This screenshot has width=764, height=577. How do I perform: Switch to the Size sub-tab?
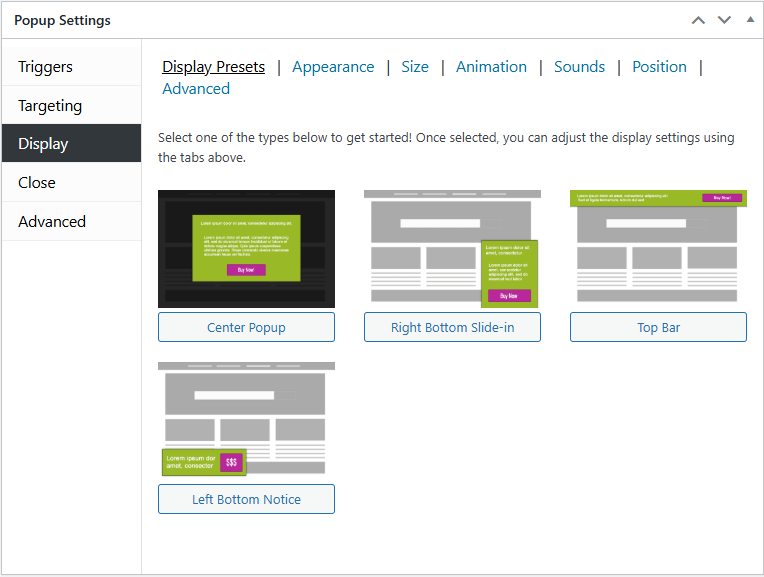point(415,67)
